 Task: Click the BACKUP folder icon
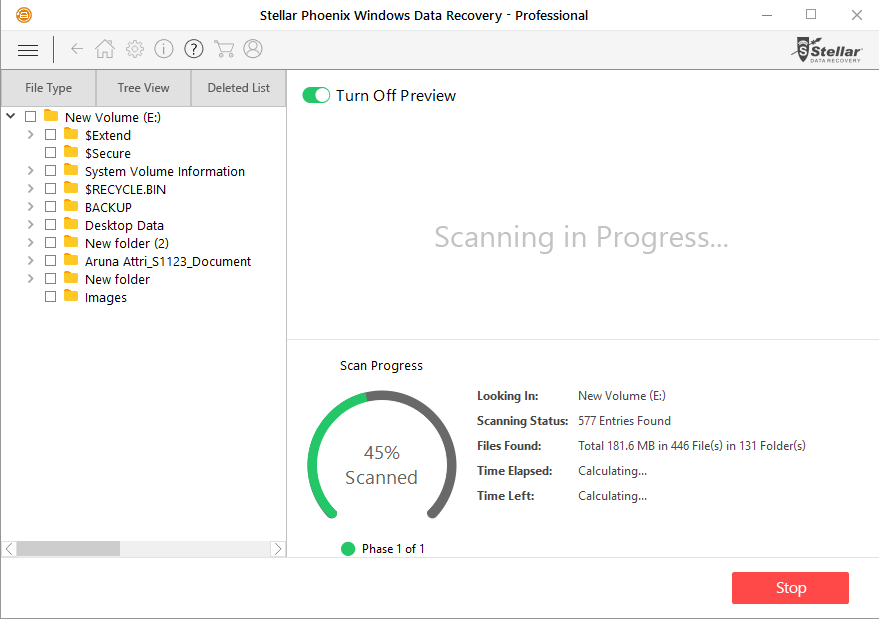(x=71, y=206)
